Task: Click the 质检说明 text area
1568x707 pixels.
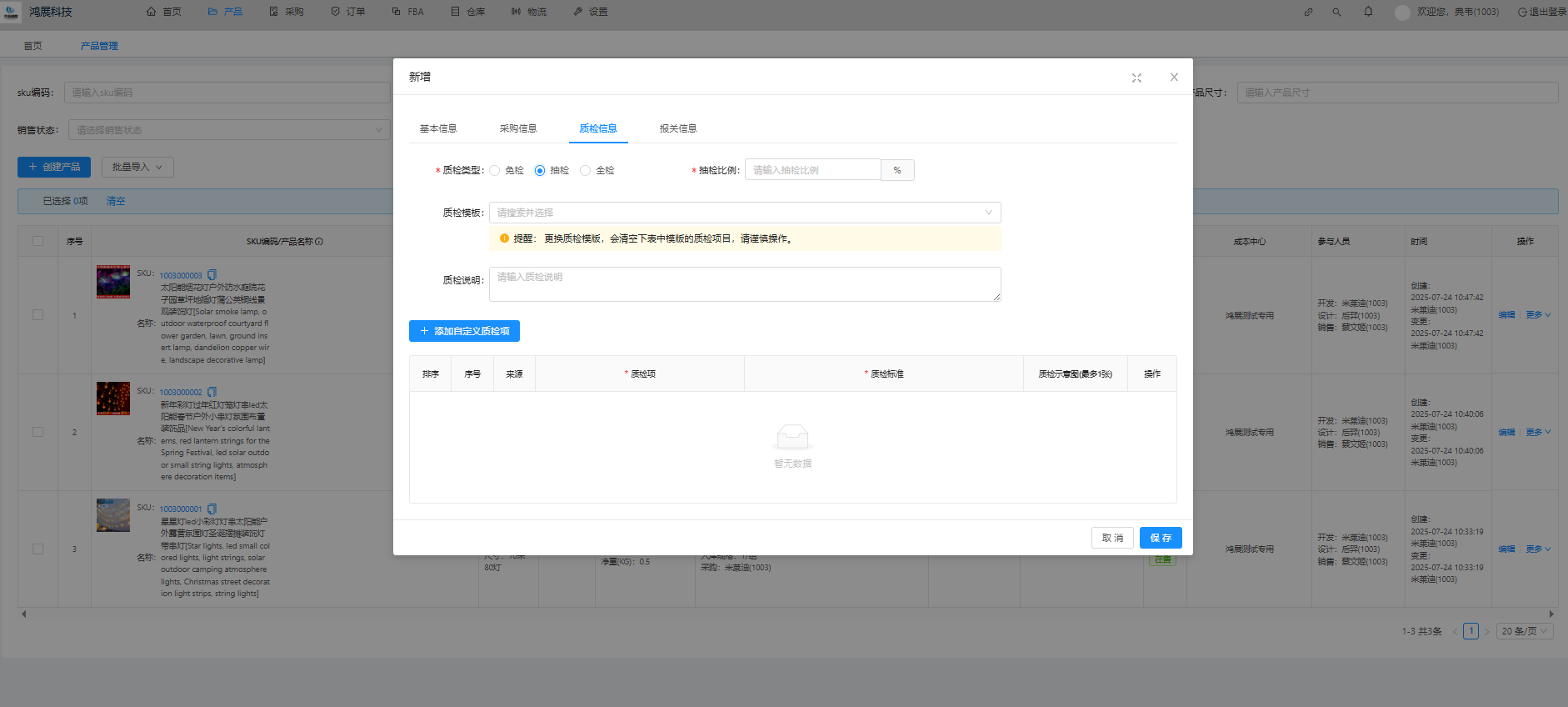Action: 744,284
